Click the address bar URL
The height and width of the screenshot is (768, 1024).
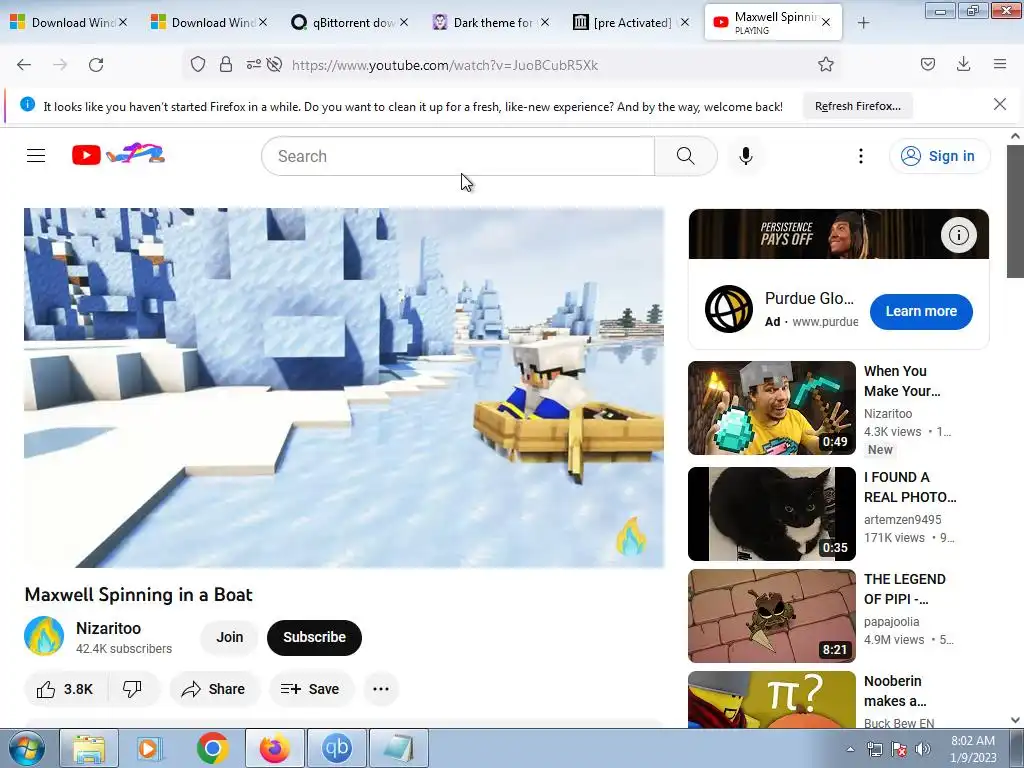tap(445, 65)
